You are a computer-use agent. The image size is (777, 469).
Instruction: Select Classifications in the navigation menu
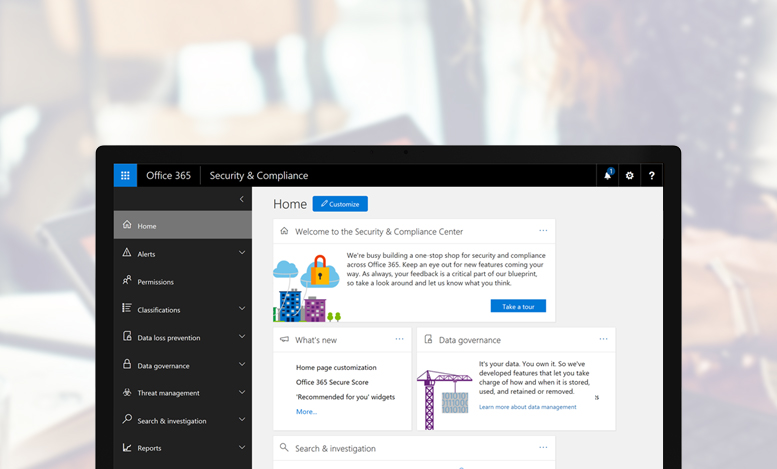point(183,309)
